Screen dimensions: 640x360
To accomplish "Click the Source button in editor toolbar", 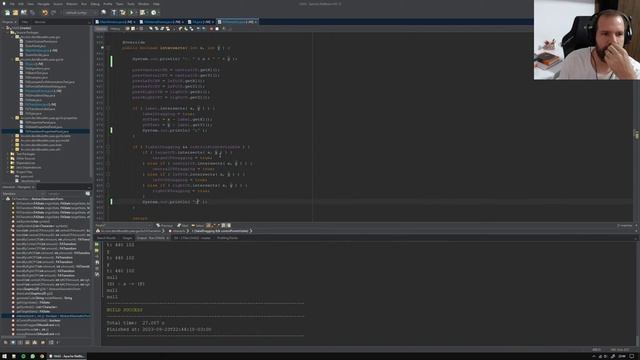I will pyautogui.click(x=101, y=29).
